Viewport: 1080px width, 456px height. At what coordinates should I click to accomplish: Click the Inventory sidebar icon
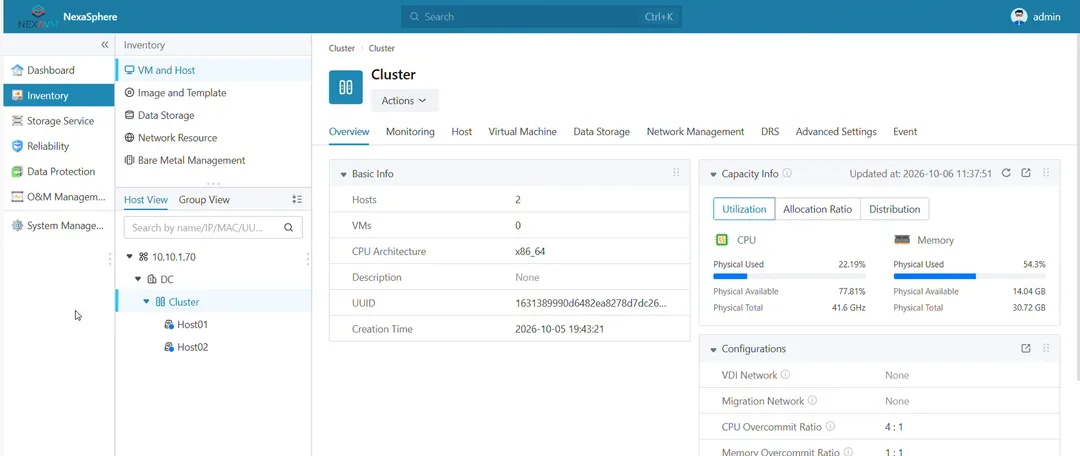tap(17, 96)
